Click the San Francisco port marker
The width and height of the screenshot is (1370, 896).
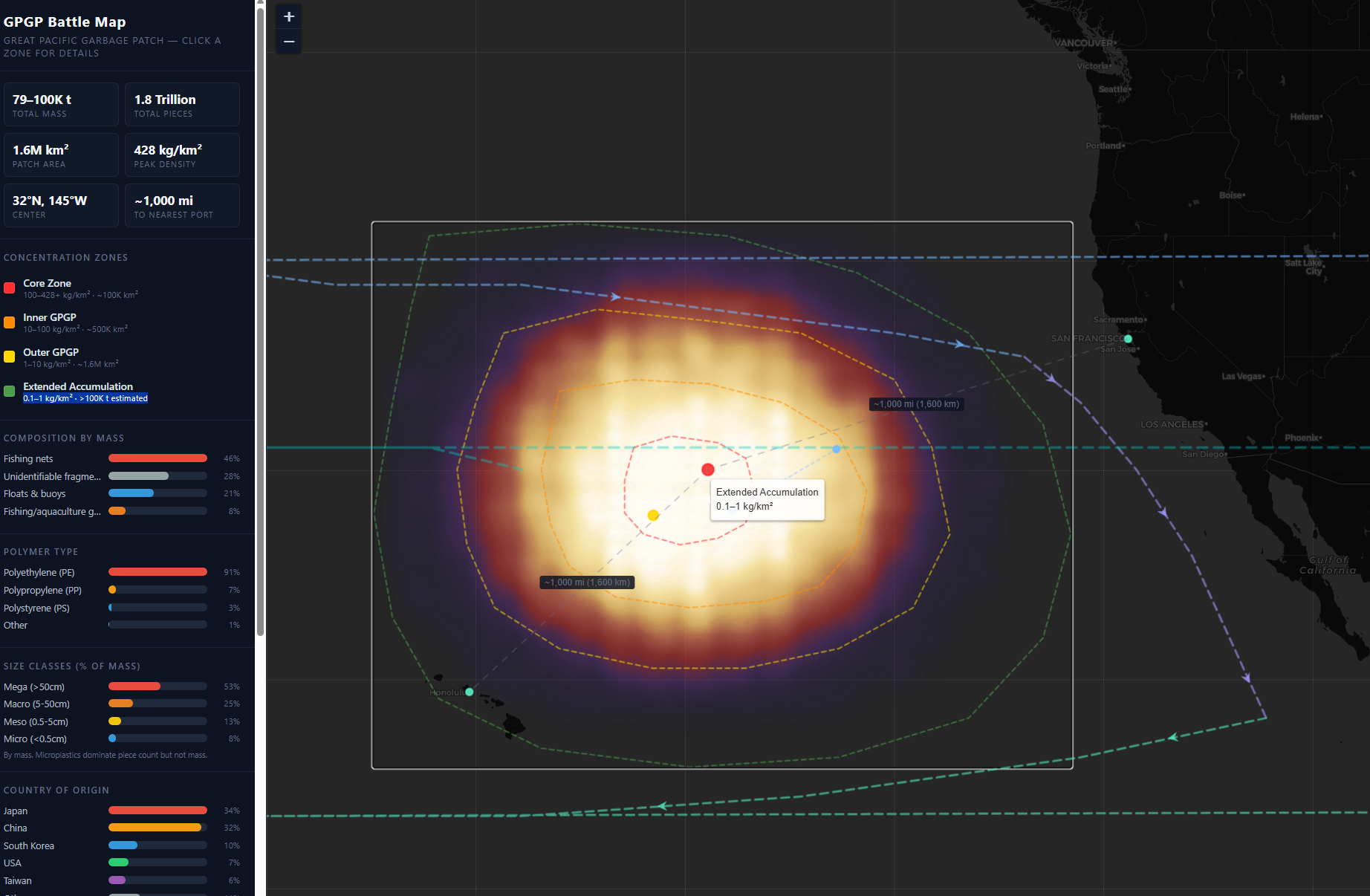[1128, 339]
